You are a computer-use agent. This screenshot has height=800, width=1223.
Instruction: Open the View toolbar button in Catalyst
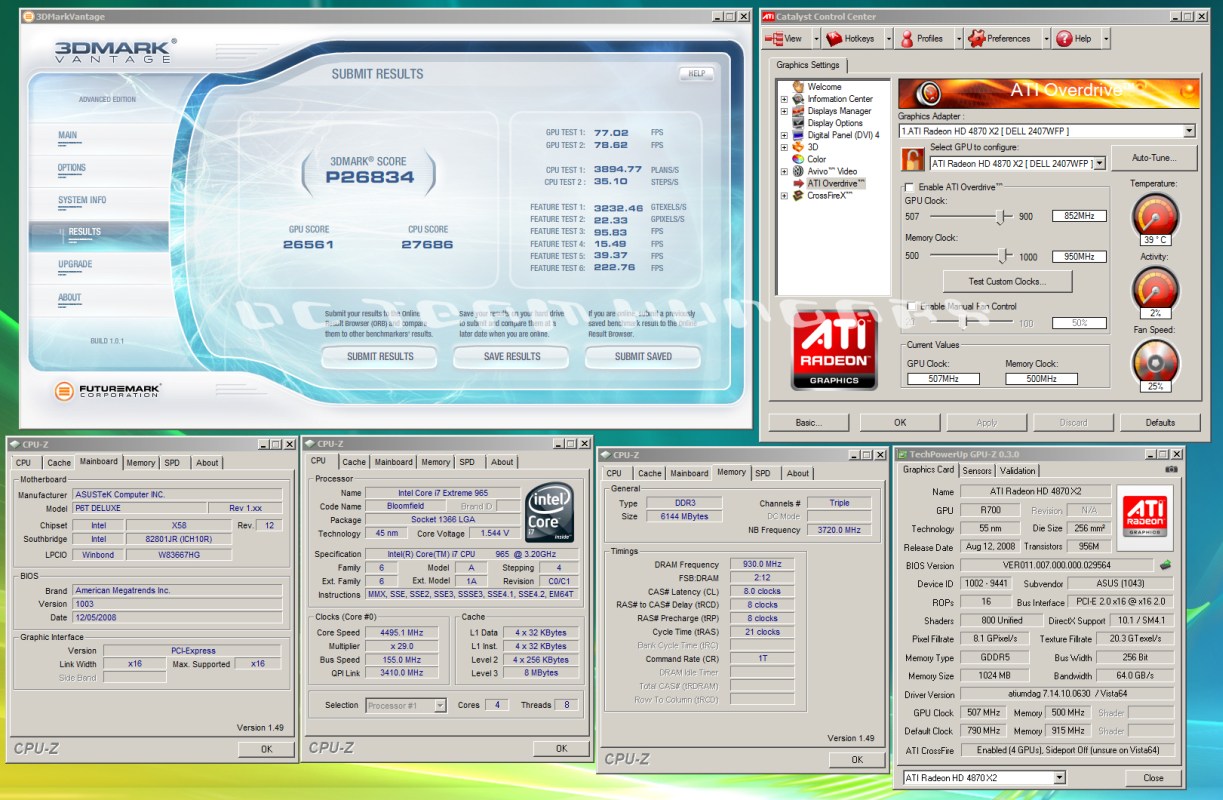[x=785, y=39]
